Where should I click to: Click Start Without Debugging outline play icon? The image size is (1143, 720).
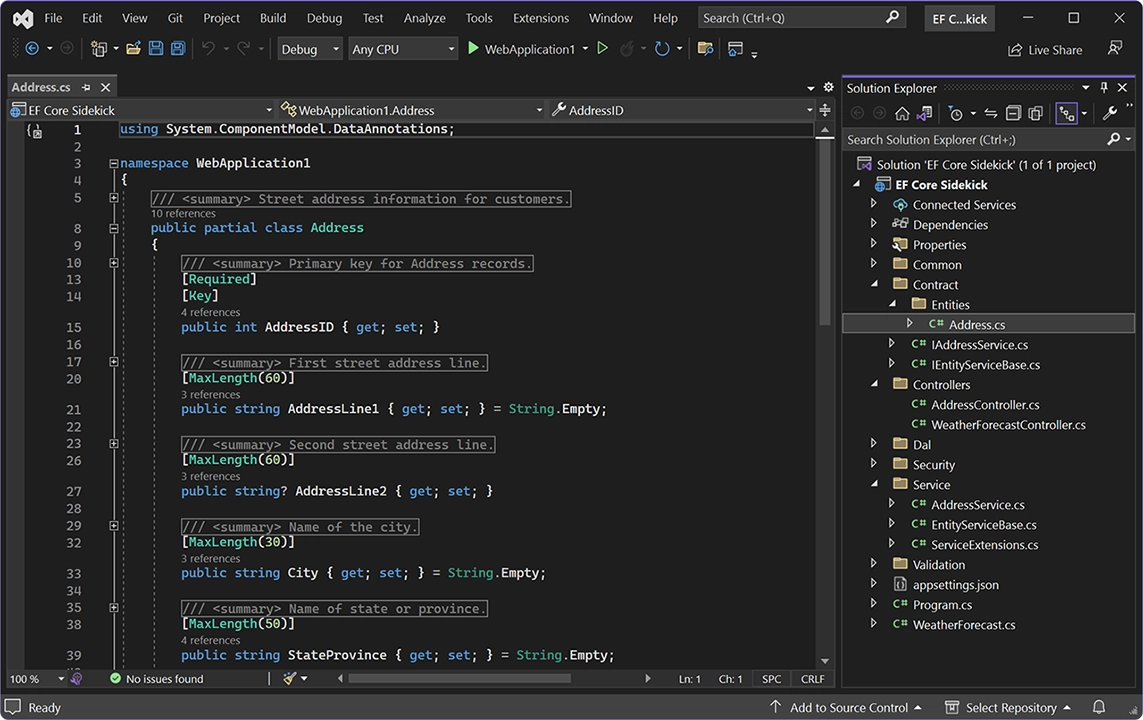[x=602, y=49]
